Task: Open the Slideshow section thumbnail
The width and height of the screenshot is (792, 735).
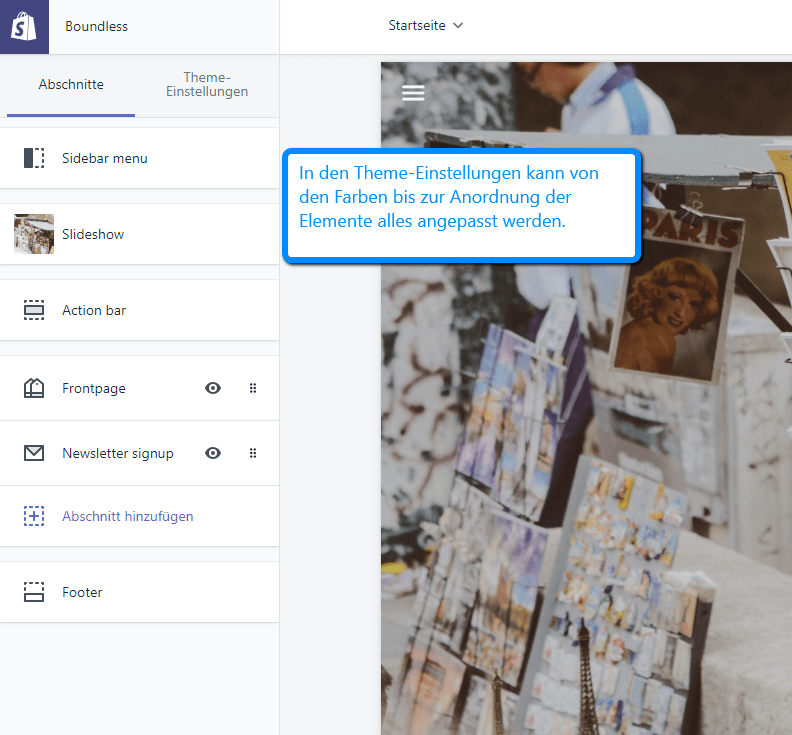Action: pyautogui.click(x=34, y=234)
